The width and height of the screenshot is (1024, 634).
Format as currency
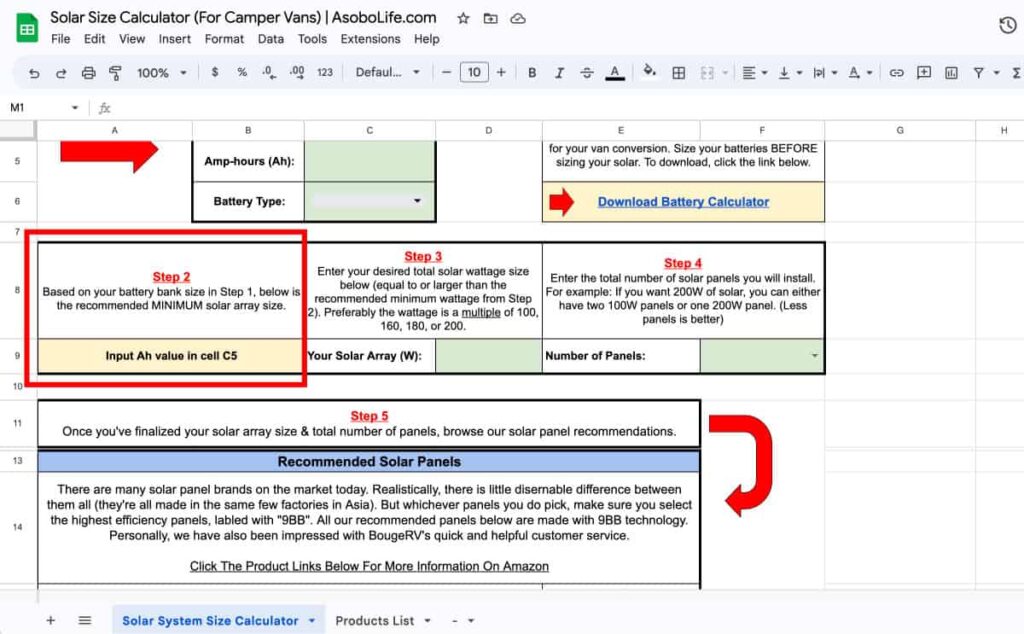(x=215, y=72)
